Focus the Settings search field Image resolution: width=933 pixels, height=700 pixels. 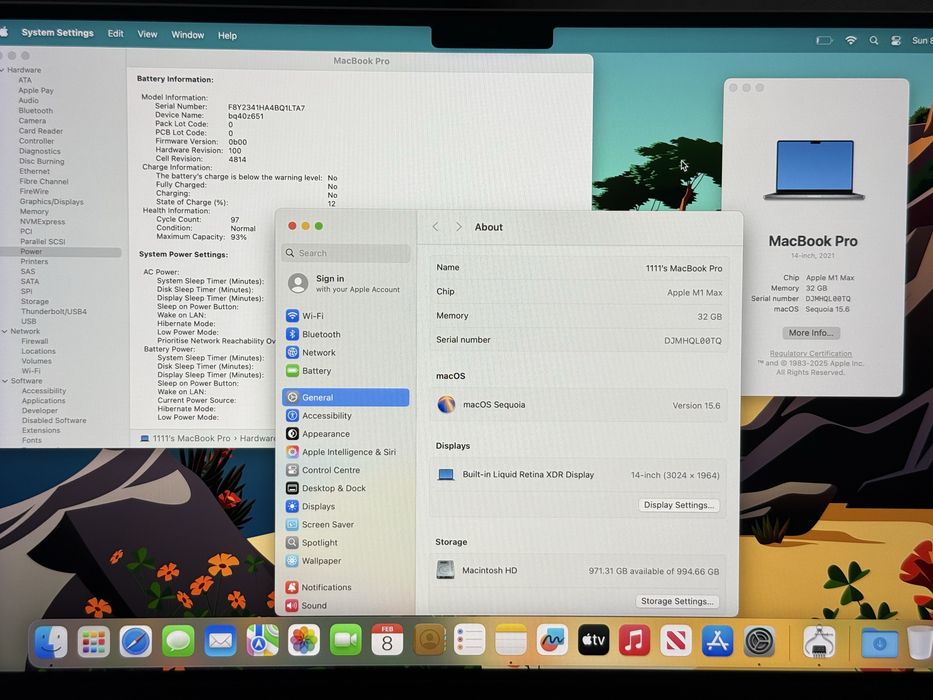[346, 253]
